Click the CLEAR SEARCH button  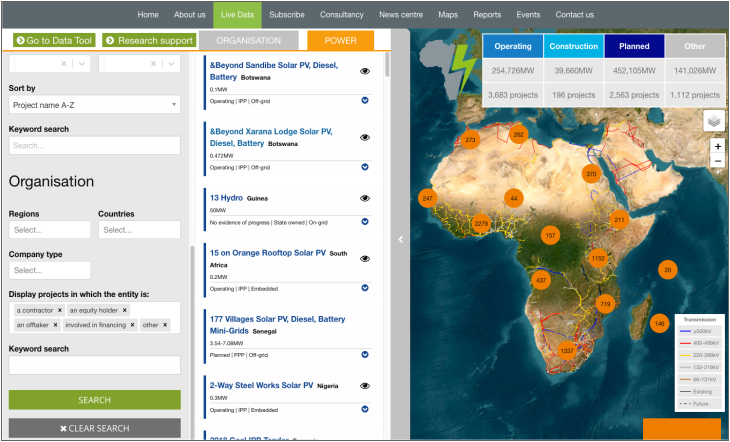click(95, 428)
